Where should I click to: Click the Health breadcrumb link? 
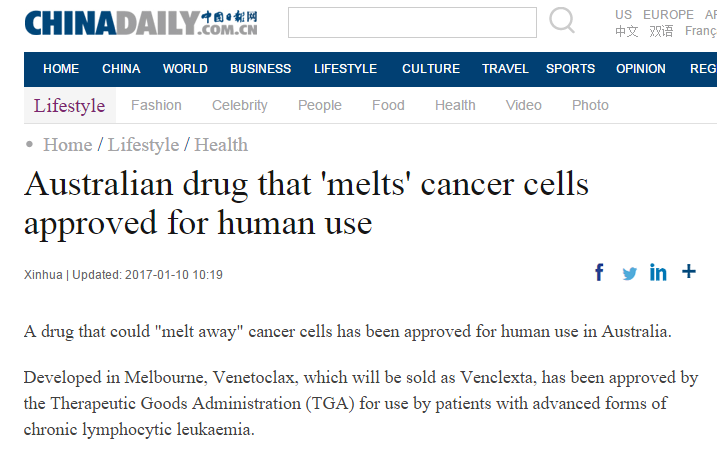click(x=221, y=145)
